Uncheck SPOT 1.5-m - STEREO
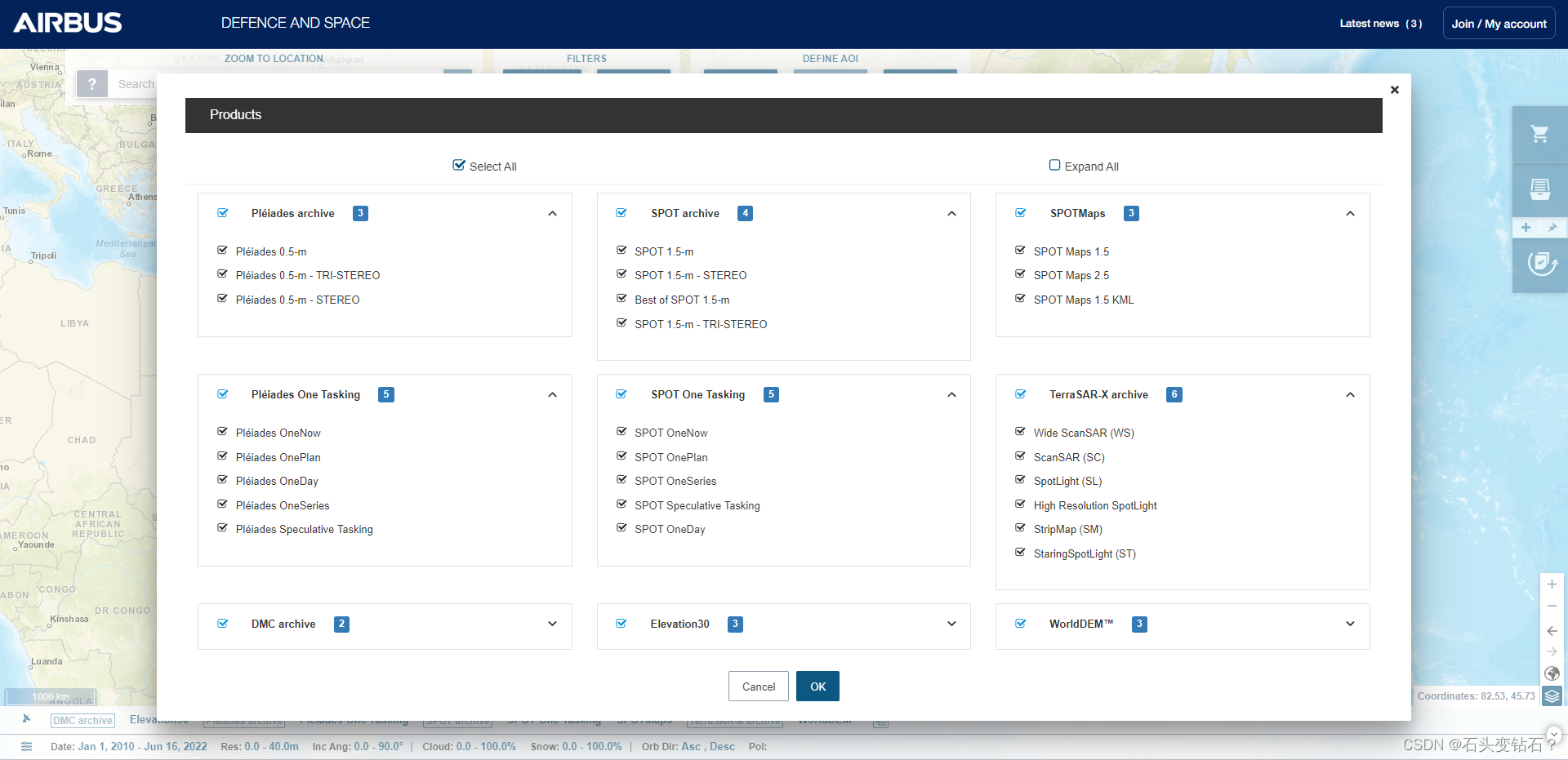The width and height of the screenshot is (1568, 760). 621,274
